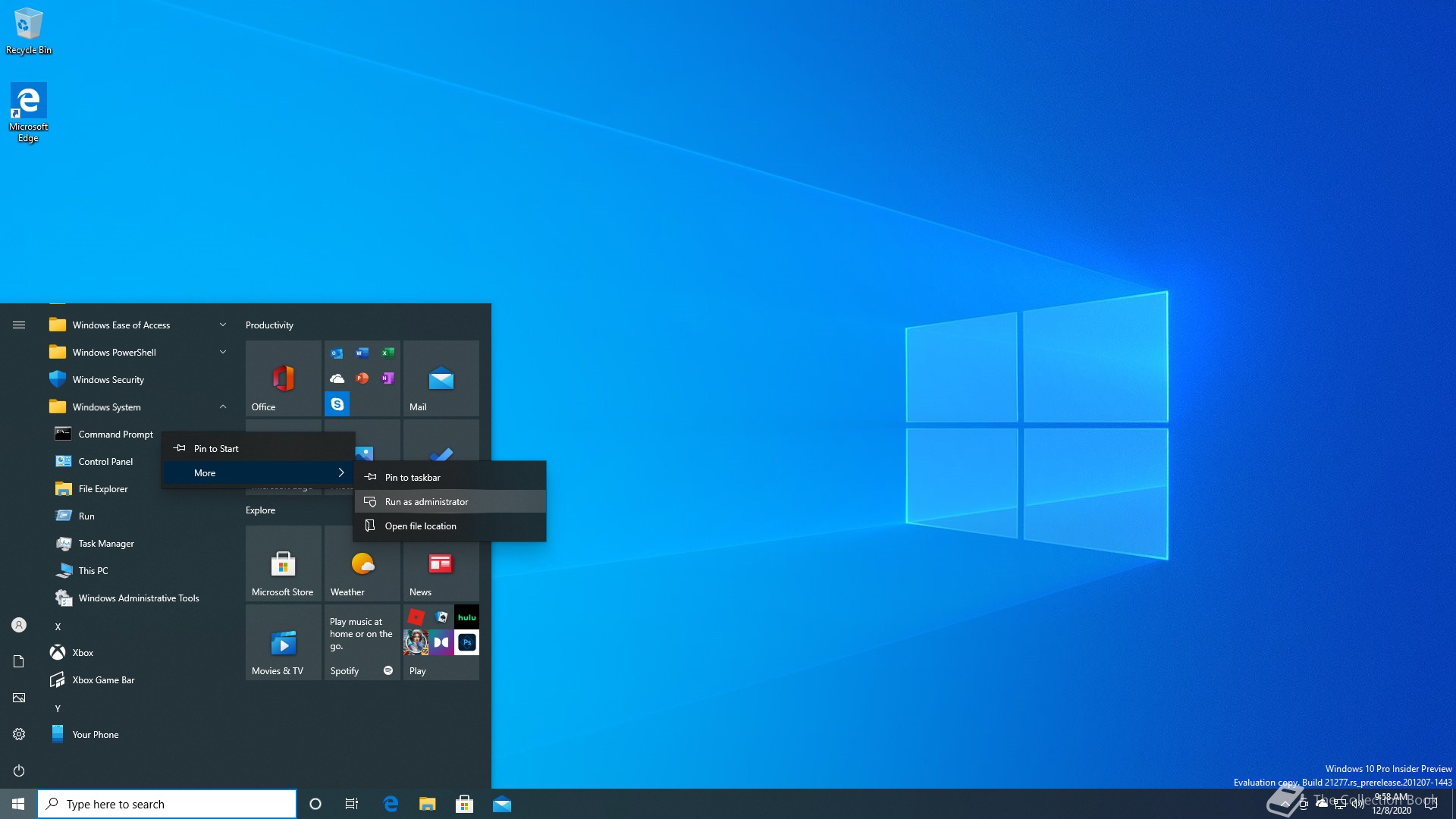Click the Windows Start button
Image resolution: width=1456 pixels, height=819 pixels.
18,804
